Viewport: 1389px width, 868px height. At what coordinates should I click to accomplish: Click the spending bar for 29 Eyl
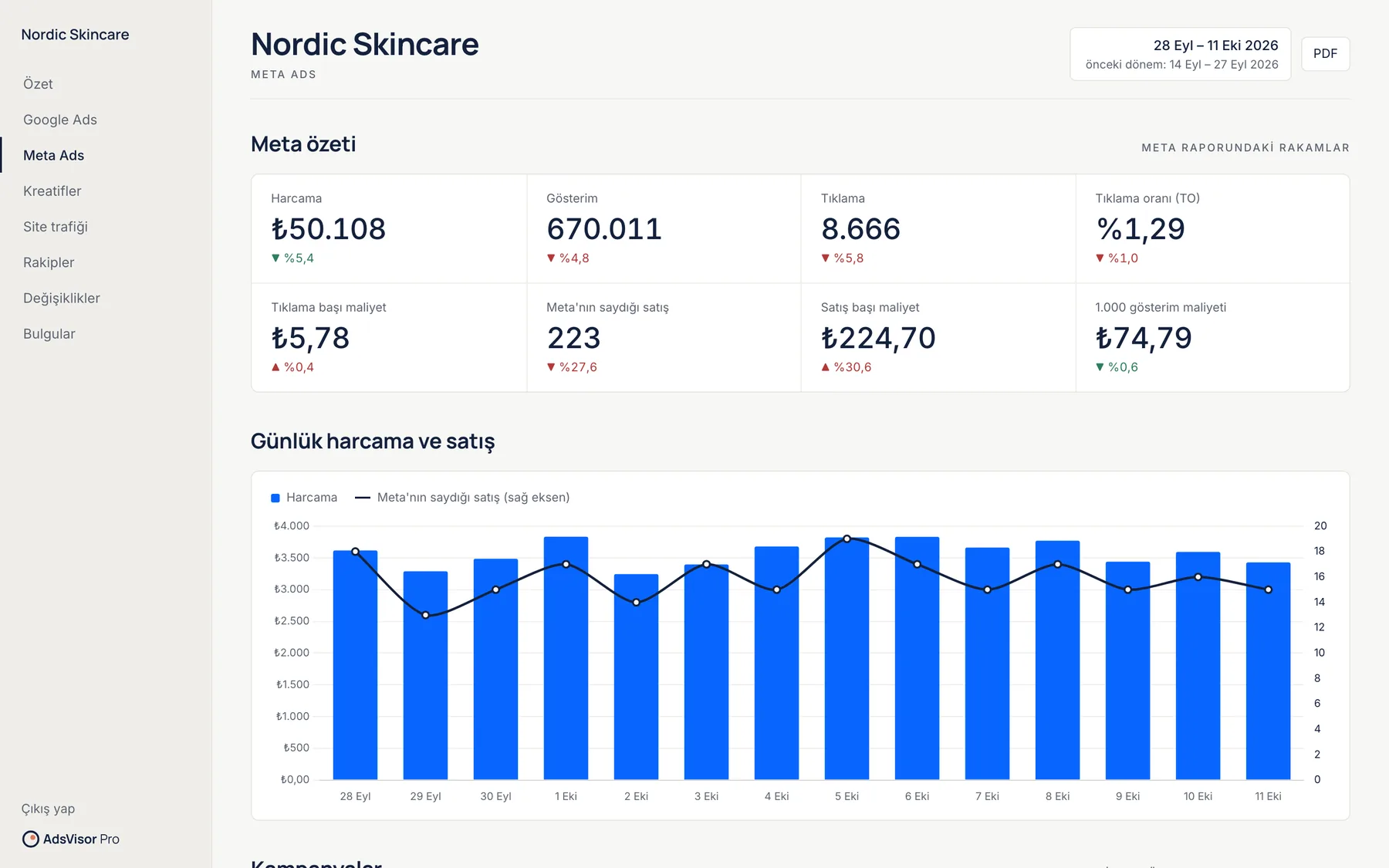(425, 675)
